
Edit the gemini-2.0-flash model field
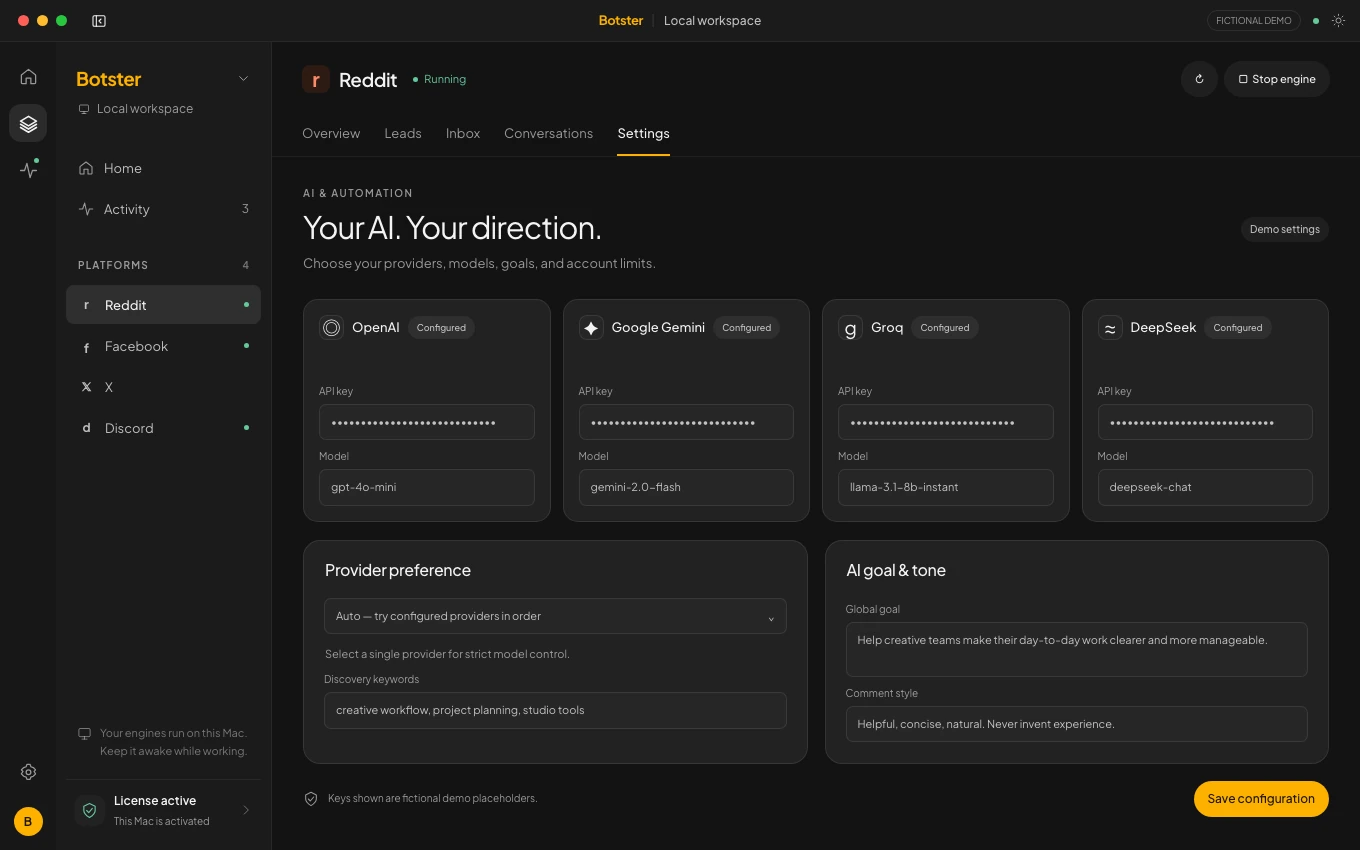686,487
